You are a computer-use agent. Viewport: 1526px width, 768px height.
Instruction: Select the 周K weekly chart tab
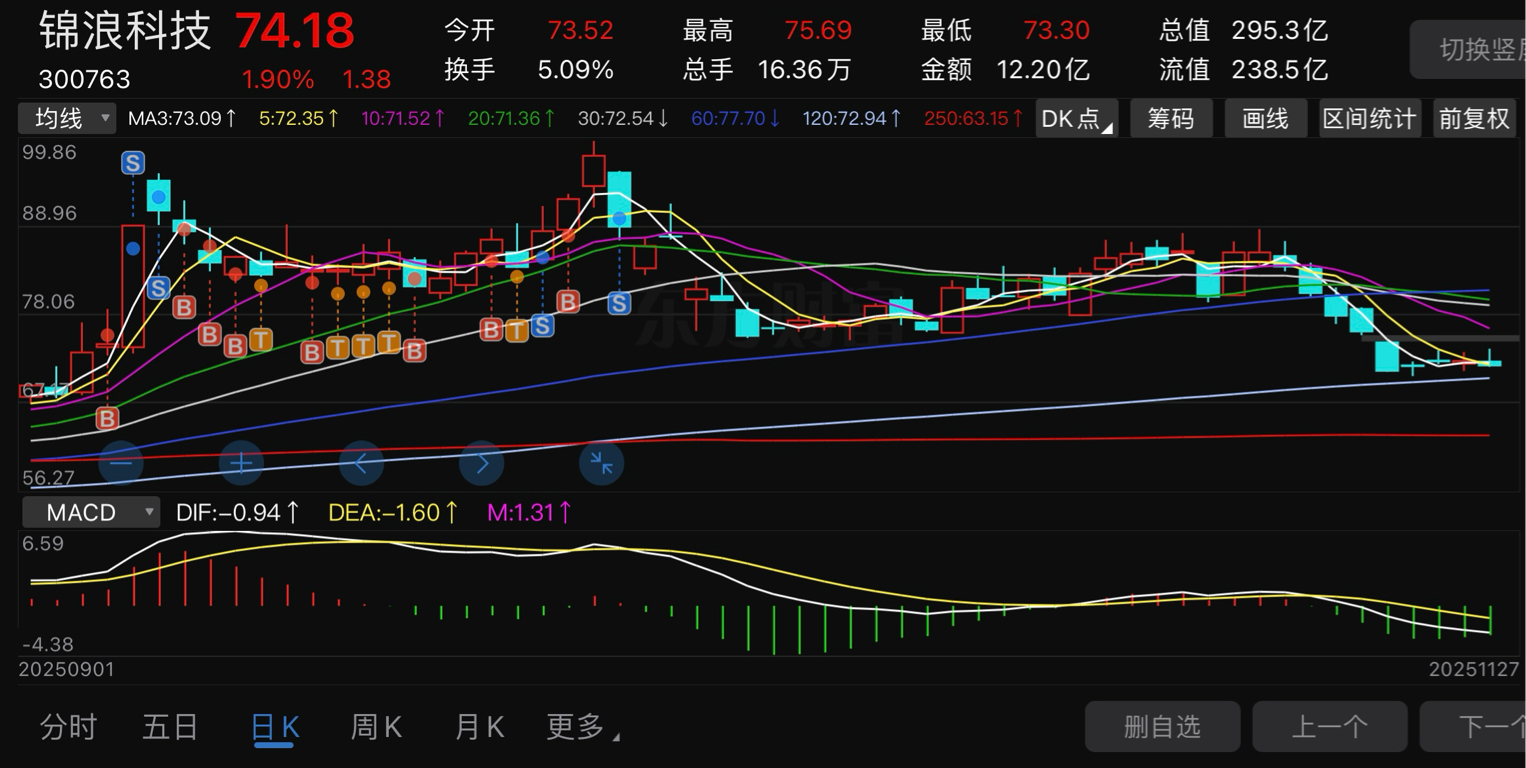tap(376, 727)
